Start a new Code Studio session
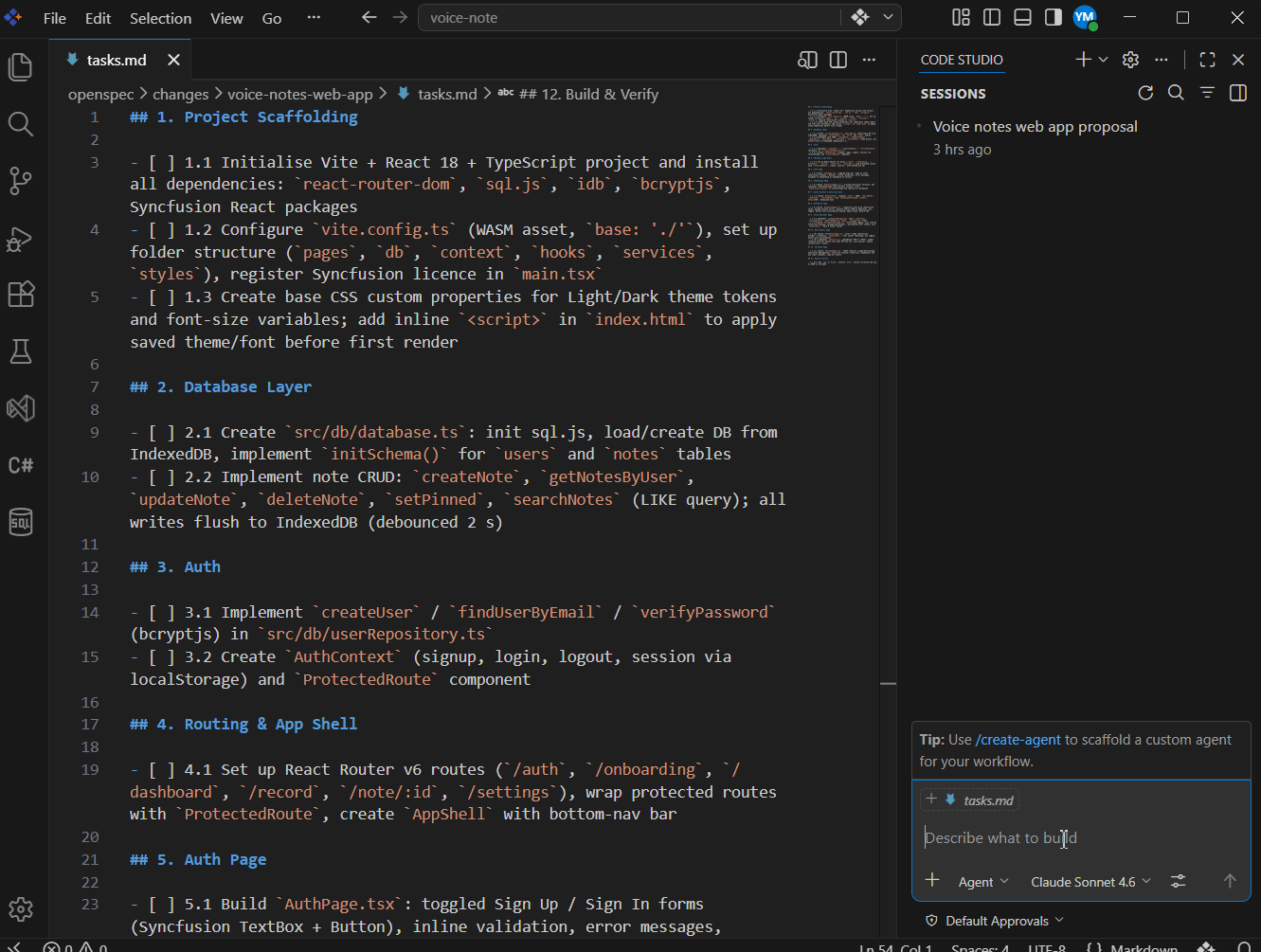This screenshot has height=952, width=1261. point(1084,60)
